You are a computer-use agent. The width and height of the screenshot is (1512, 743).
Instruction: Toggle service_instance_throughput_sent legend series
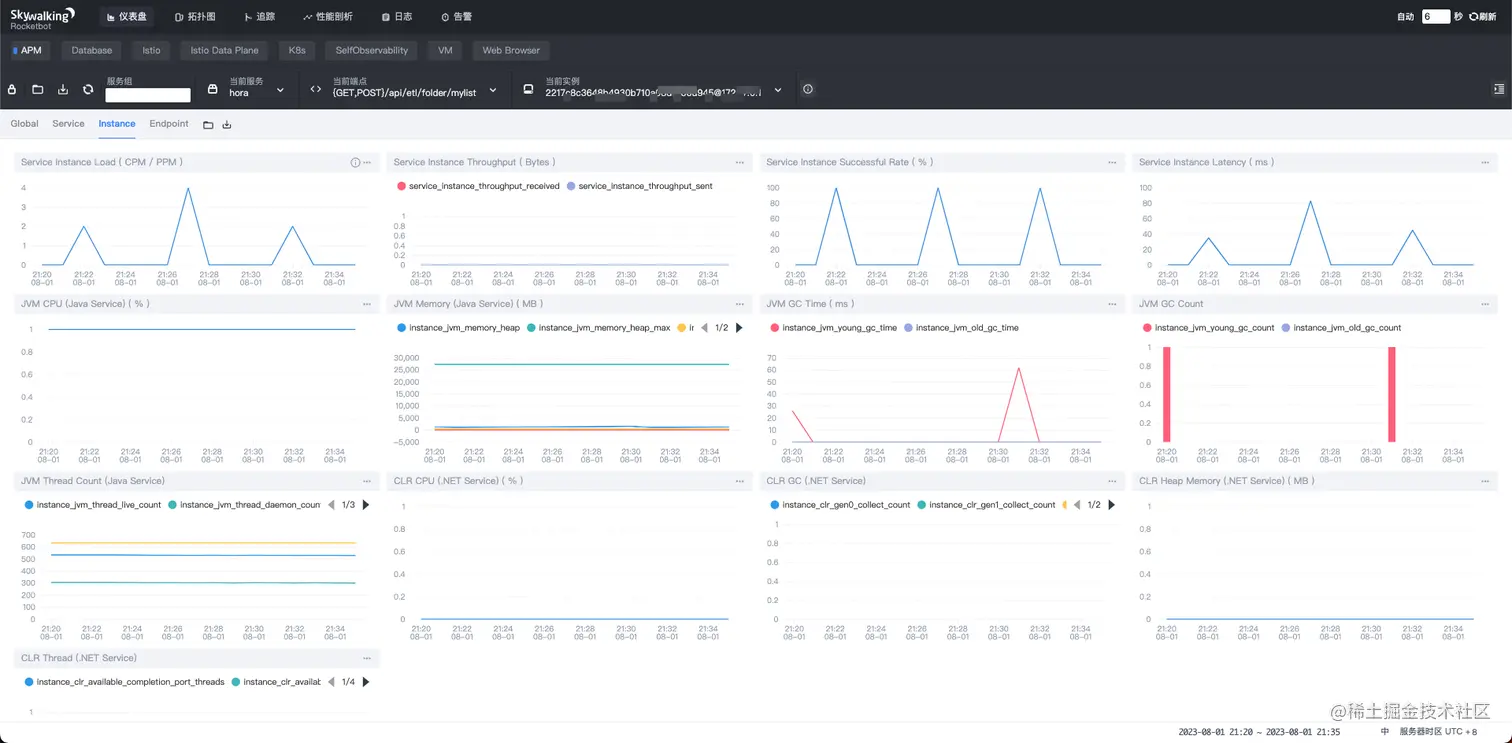639,186
